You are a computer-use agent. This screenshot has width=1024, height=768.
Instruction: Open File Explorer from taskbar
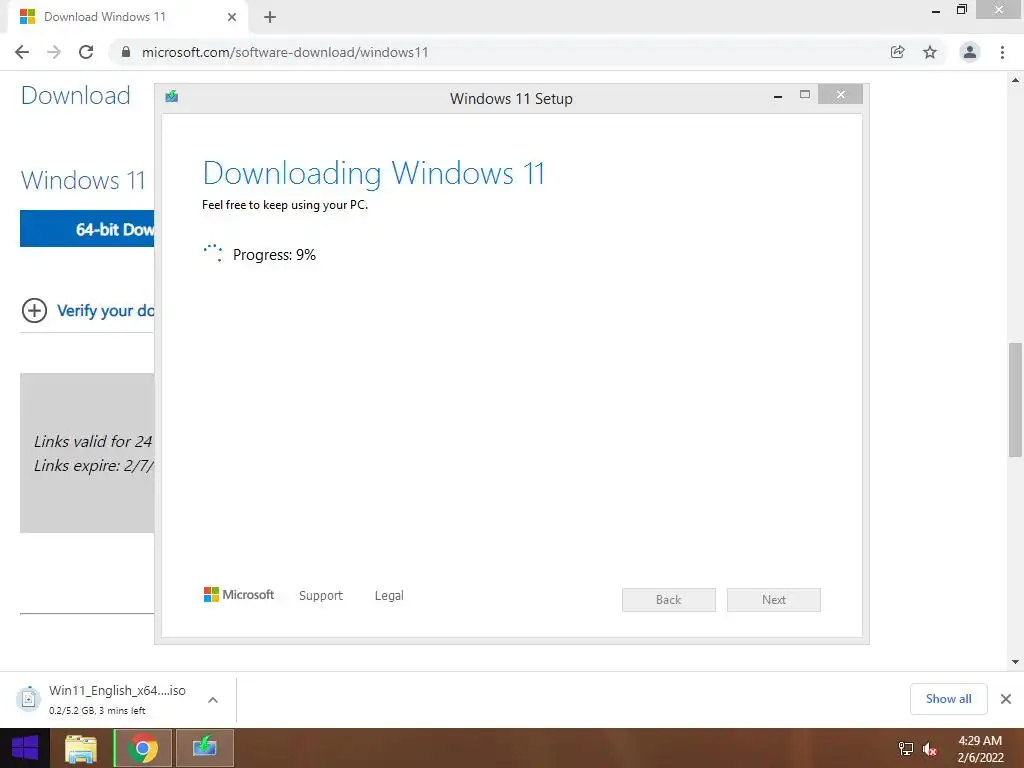pos(81,748)
